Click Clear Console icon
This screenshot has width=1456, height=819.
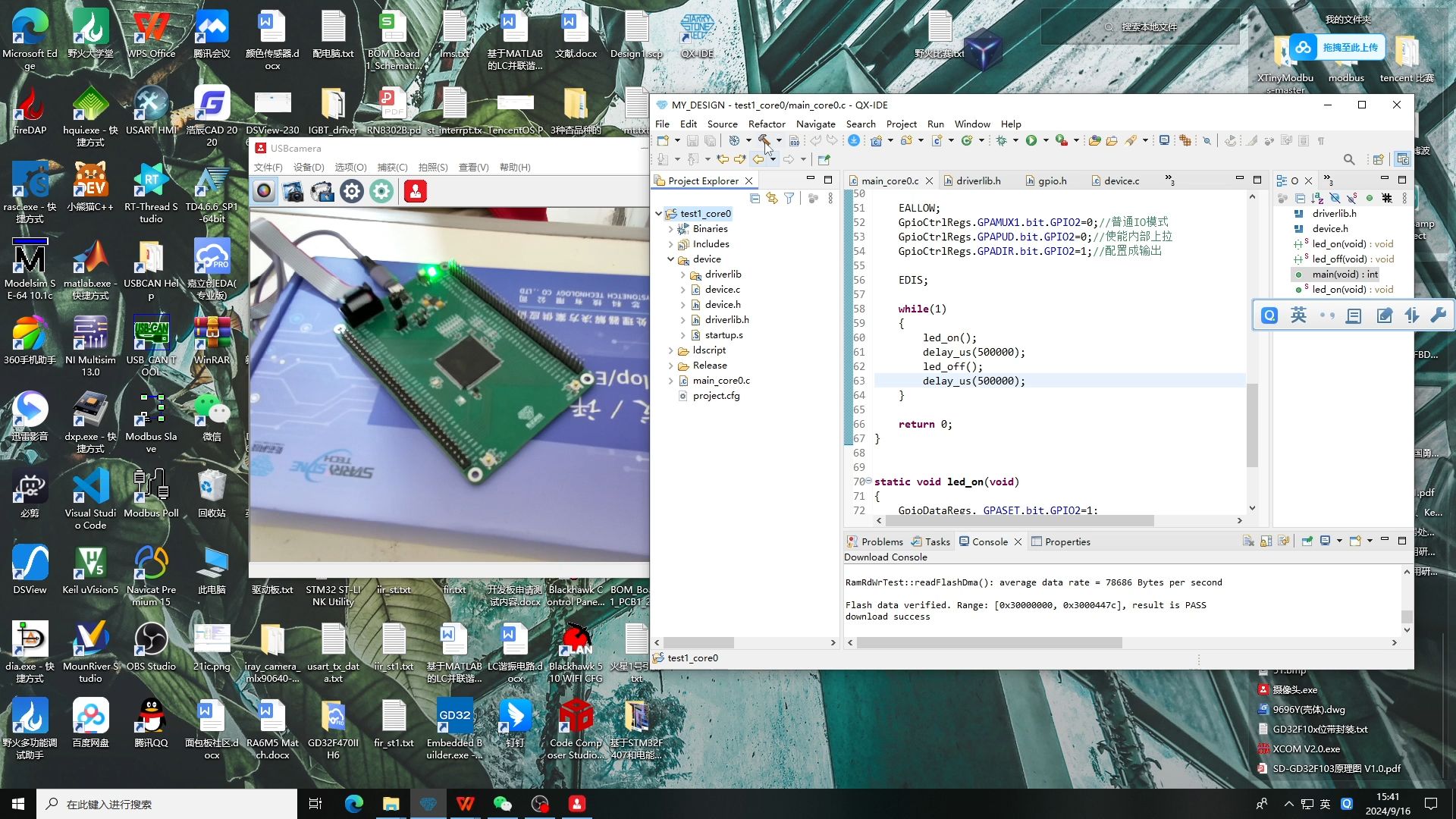point(1248,541)
